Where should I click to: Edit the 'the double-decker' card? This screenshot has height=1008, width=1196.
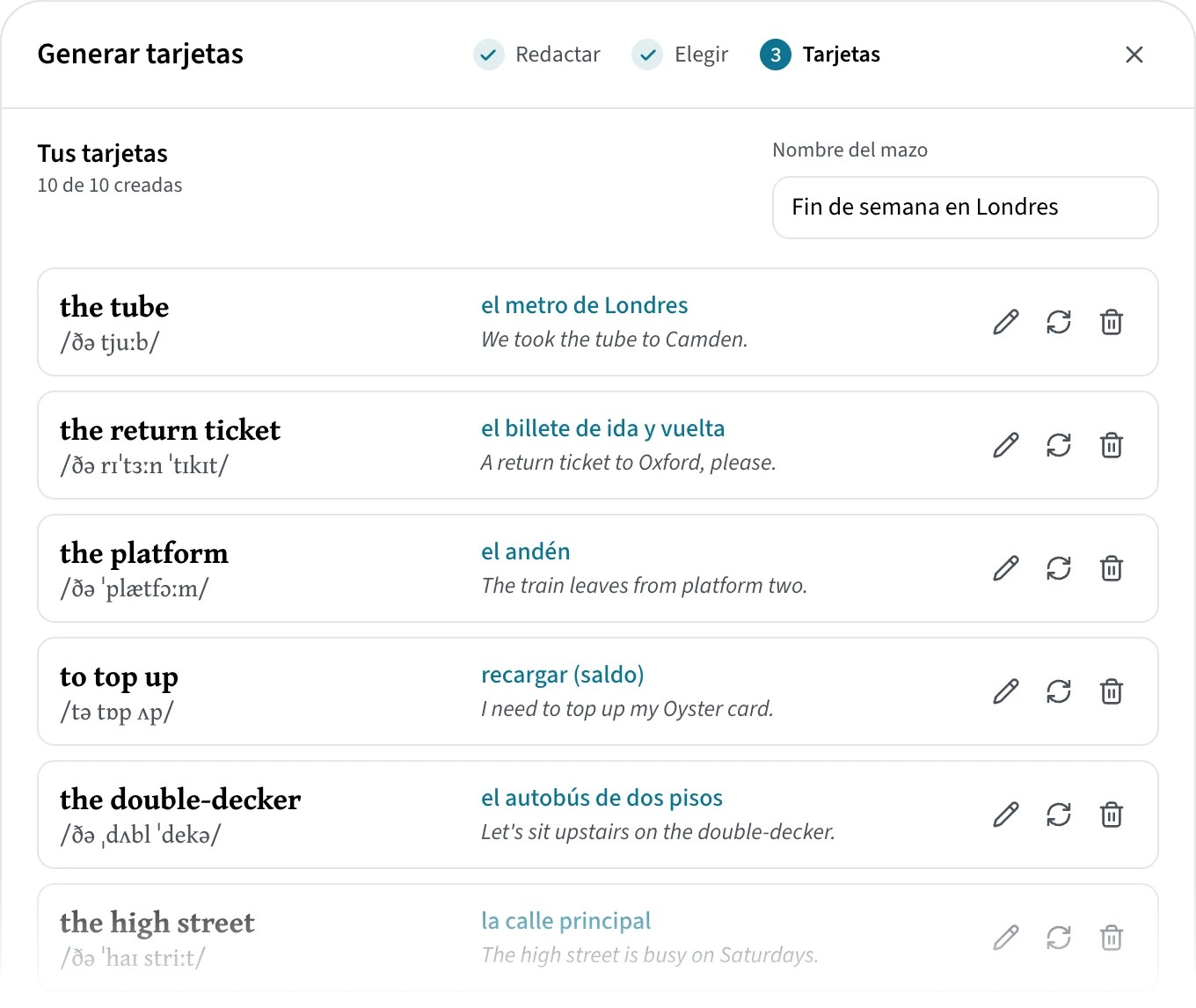tap(1006, 814)
